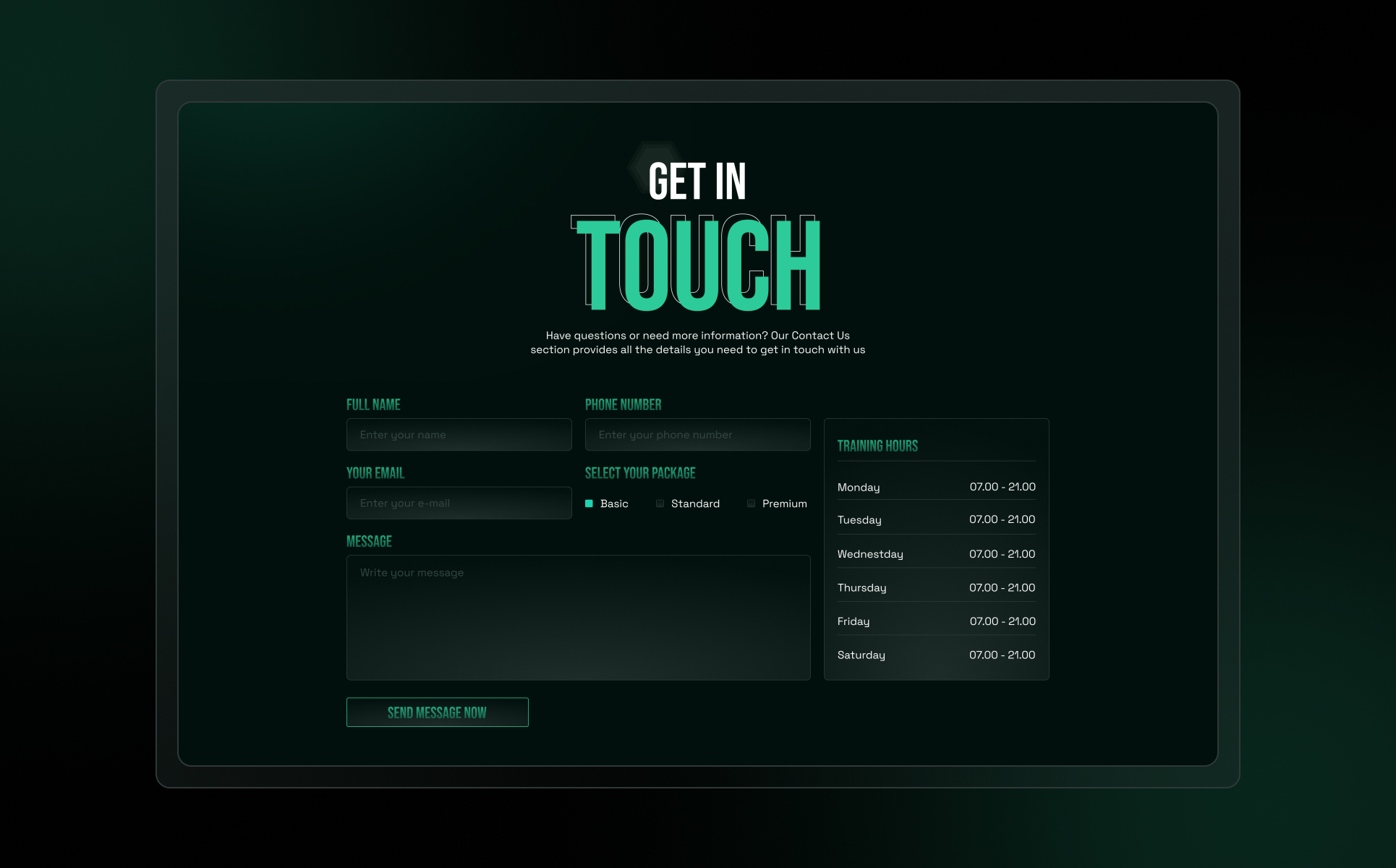
Task: Click the GET IN heading
Action: pos(697,182)
